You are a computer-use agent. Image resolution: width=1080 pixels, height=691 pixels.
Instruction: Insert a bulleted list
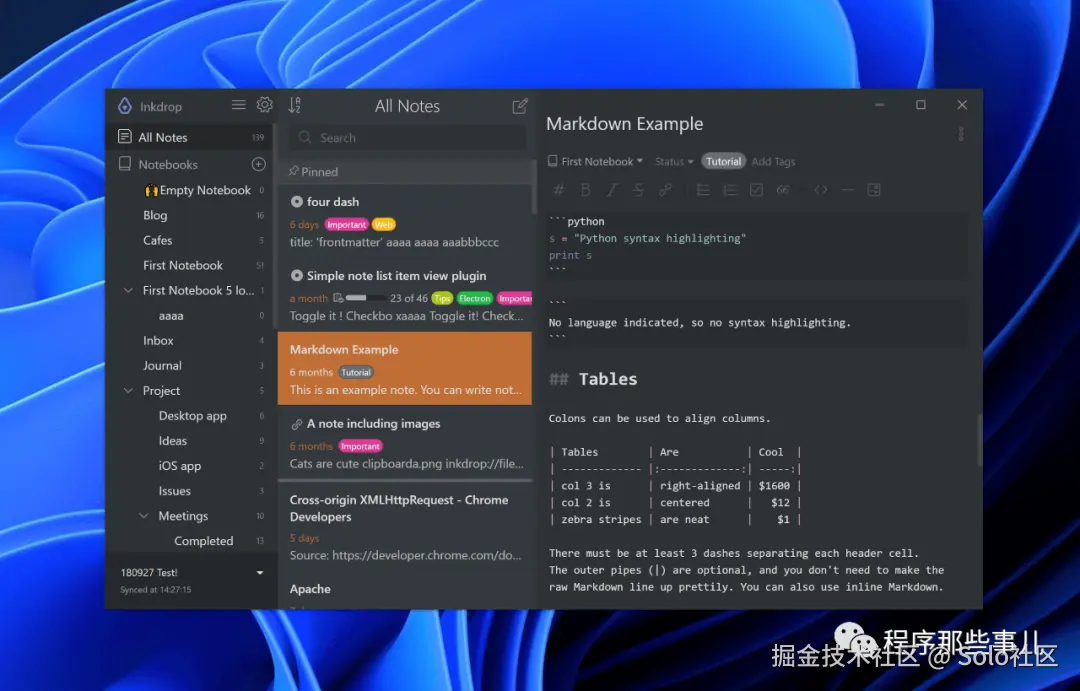pos(703,189)
